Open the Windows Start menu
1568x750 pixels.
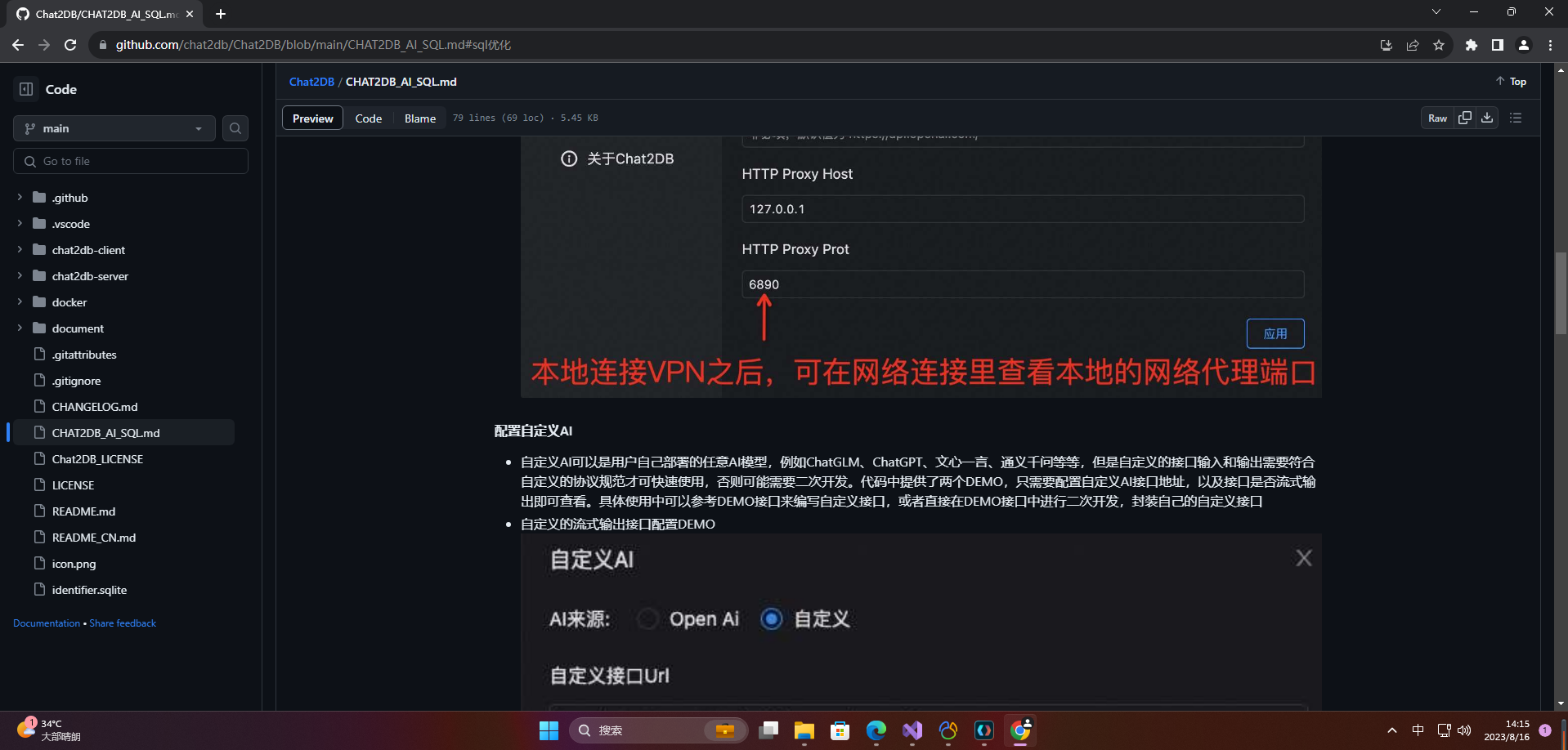pyautogui.click(x=549, y=730)
